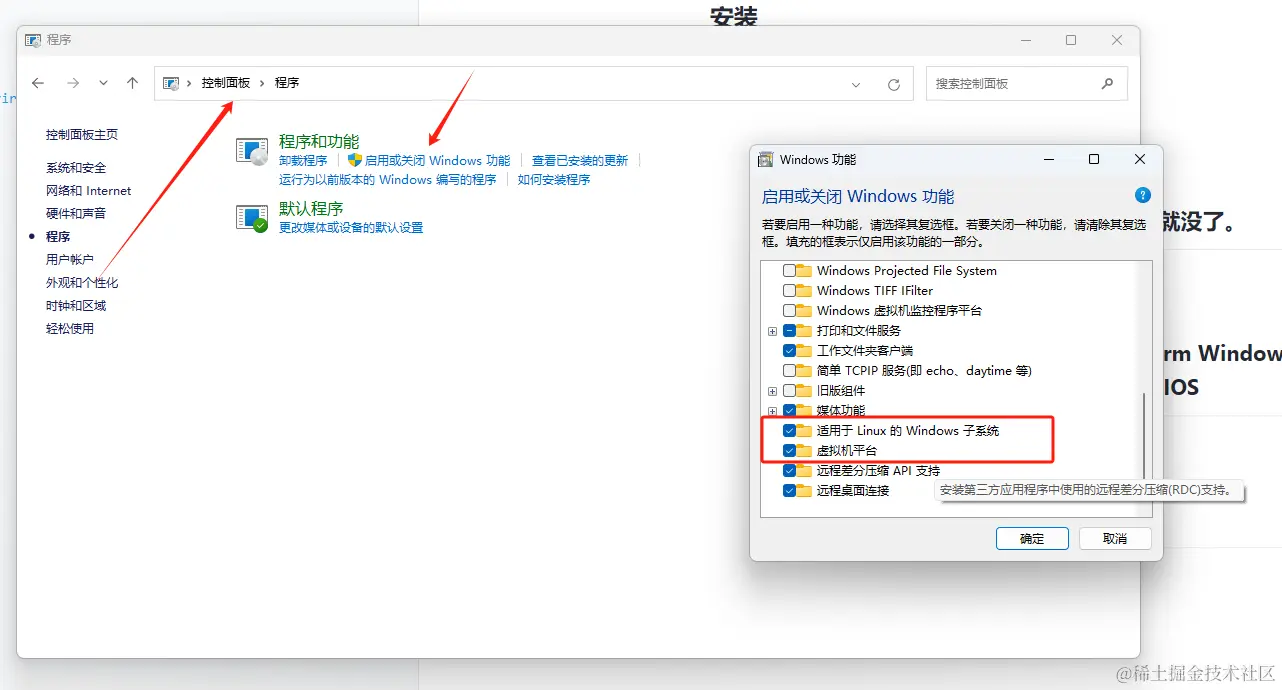
Task: Uncheck the 工作文件夹客户端 checkbox
Action: point(789,351)
